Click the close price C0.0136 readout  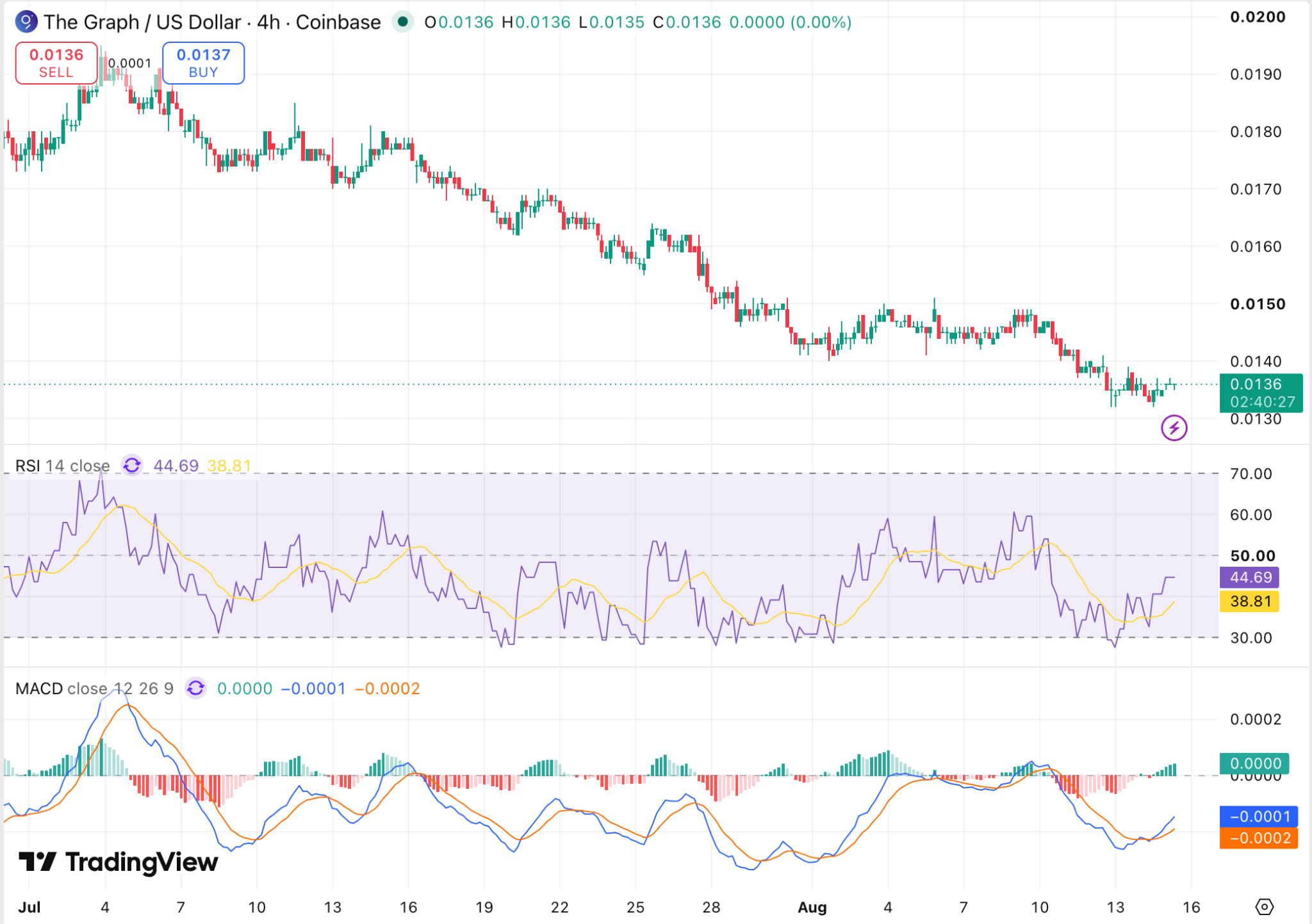click(687, 22)
